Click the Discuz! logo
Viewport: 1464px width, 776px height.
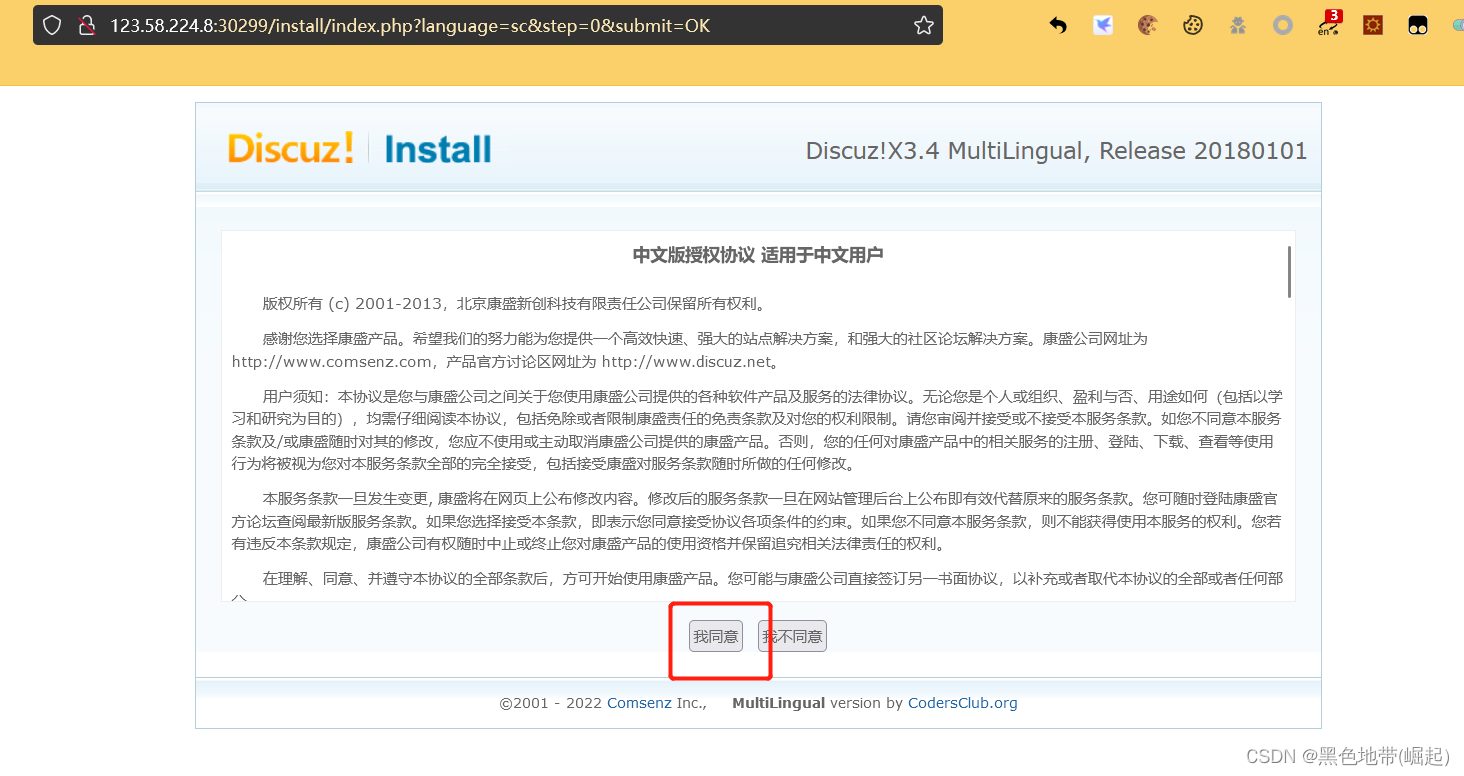pos(290,147)
